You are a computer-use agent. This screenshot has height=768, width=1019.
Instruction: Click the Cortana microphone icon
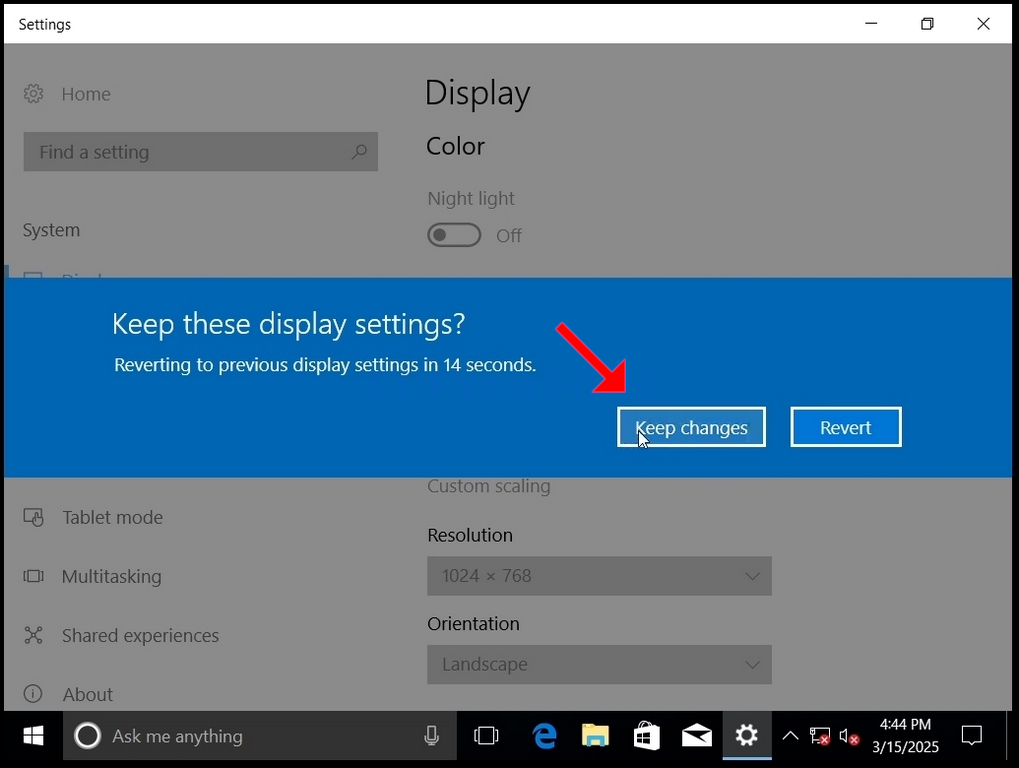click(432, 736)
